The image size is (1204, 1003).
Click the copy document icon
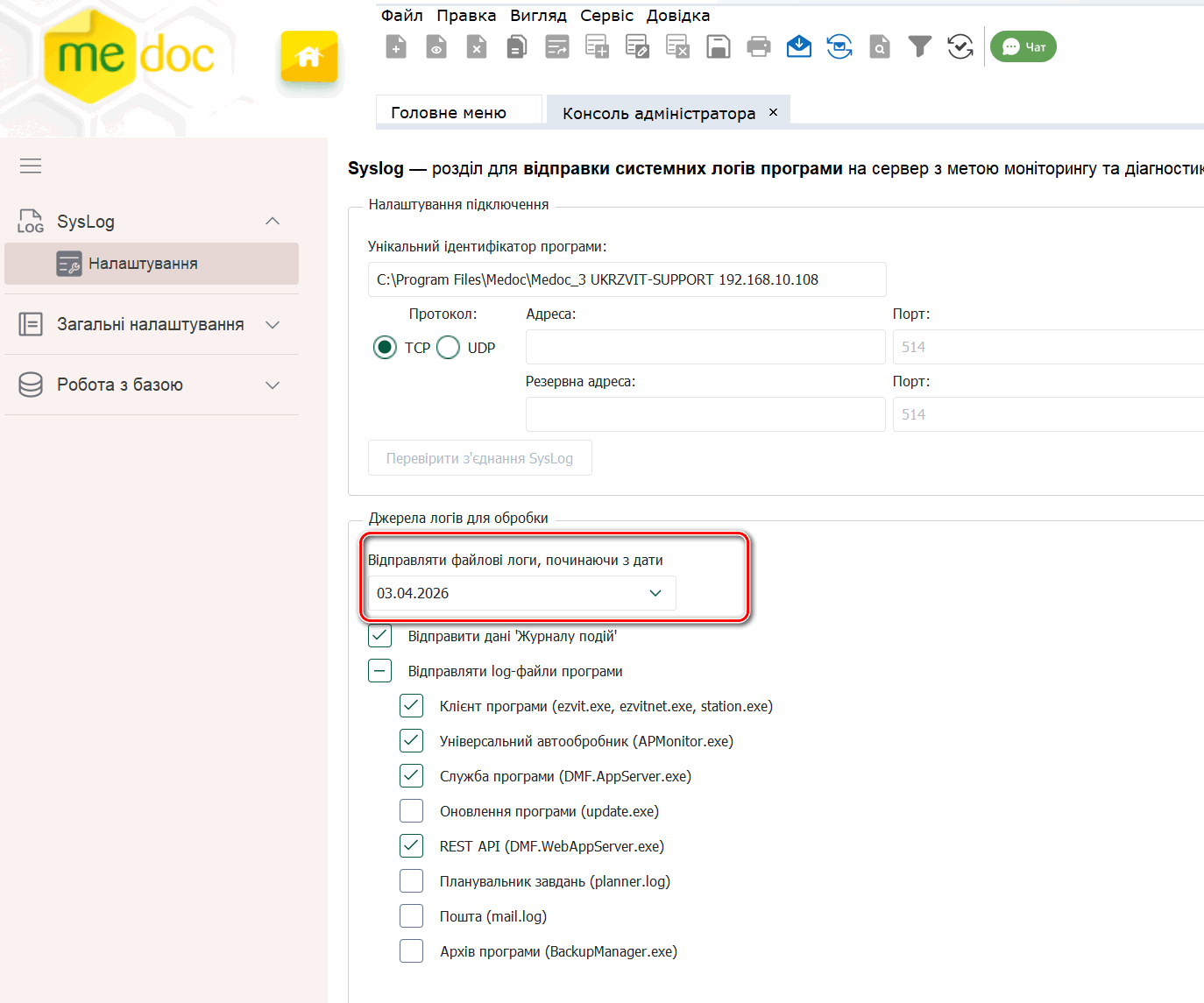point(517,46)
